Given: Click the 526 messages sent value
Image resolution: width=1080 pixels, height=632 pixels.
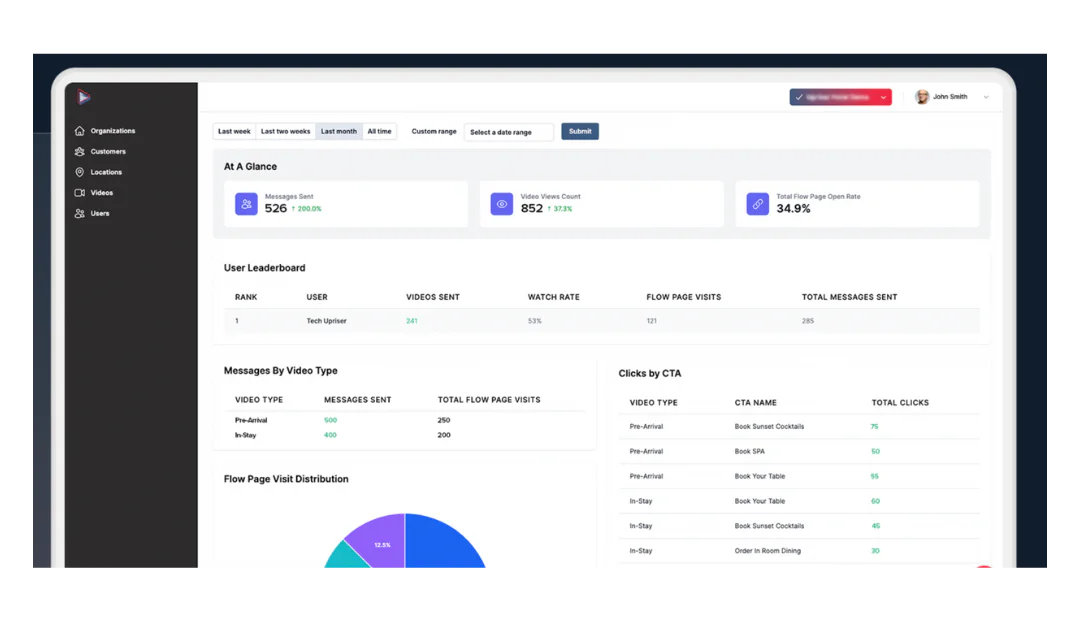Looking at the screenshot, I should [276, 209].
